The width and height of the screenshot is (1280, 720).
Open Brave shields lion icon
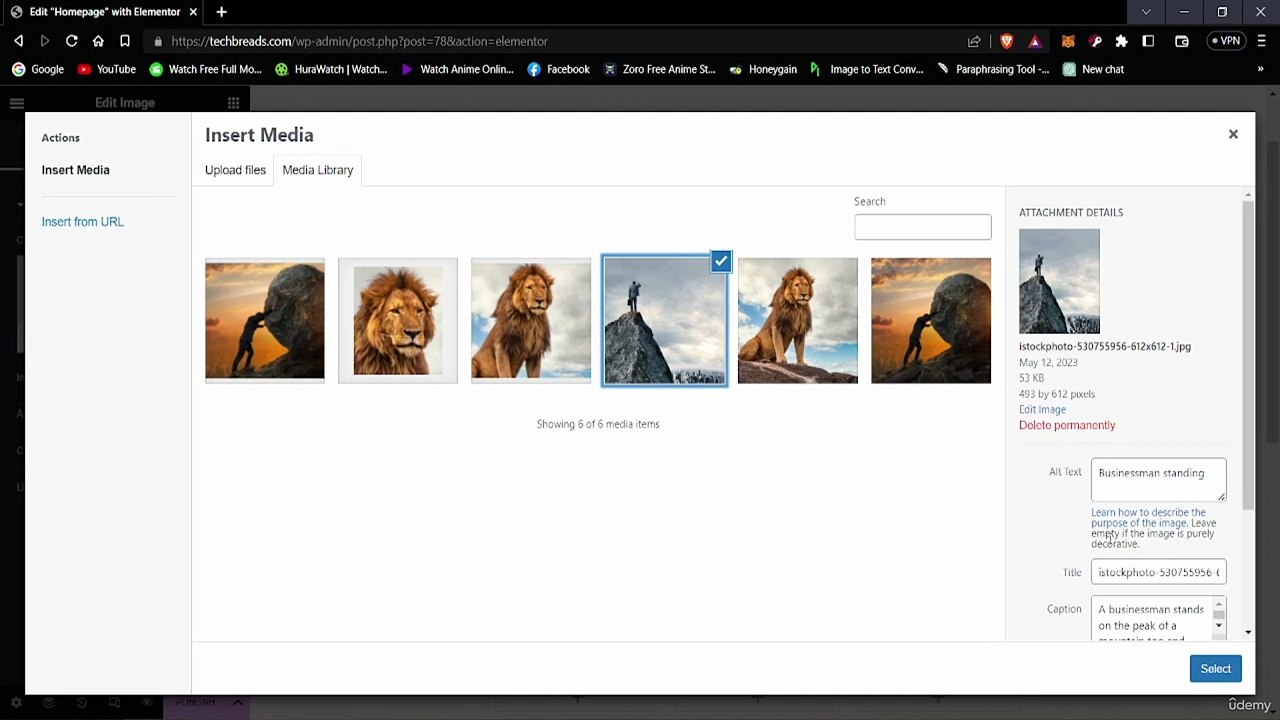pyautogui.click(x=1006, y=41)
